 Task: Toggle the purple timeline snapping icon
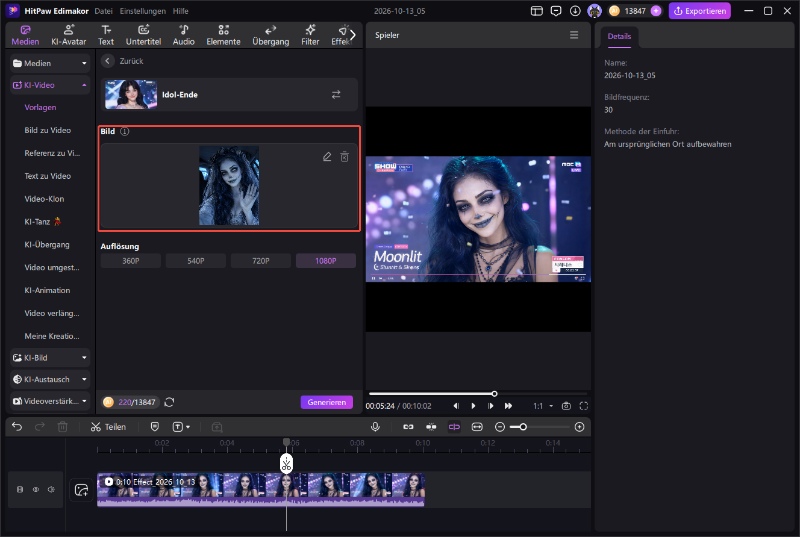point(454,427)
